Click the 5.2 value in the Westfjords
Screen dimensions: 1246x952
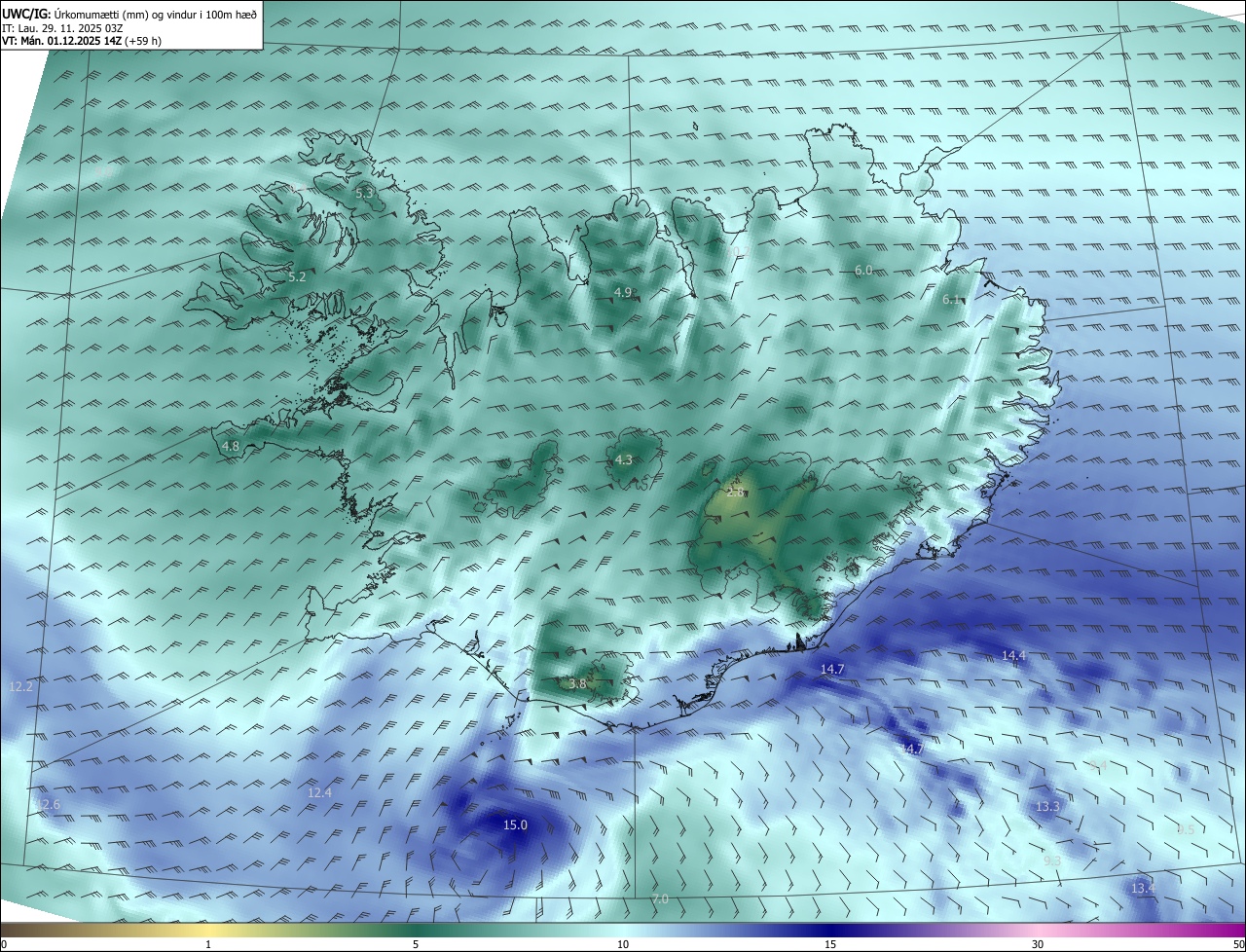297,277
